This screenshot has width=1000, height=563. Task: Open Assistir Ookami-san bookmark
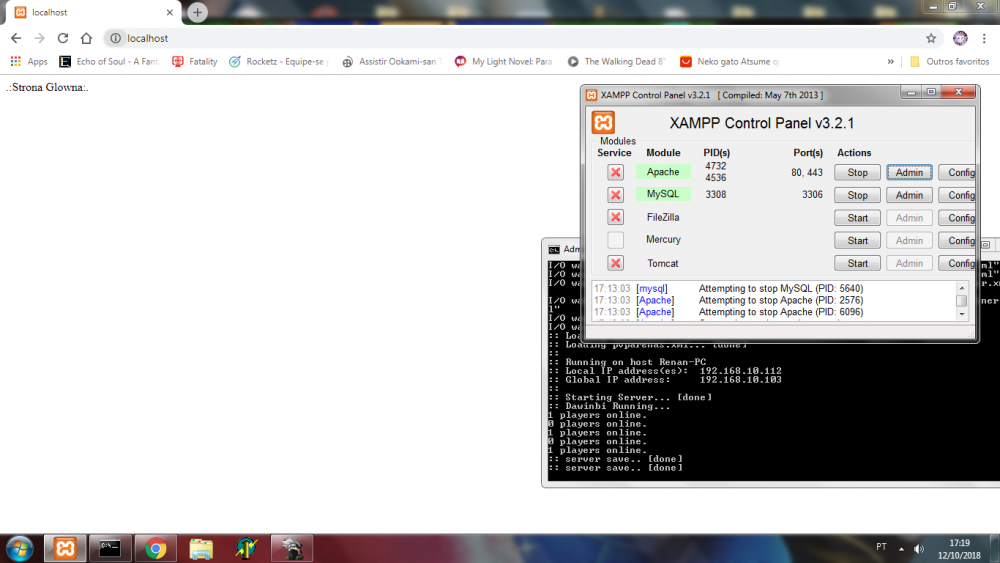[x=392, y=61]
